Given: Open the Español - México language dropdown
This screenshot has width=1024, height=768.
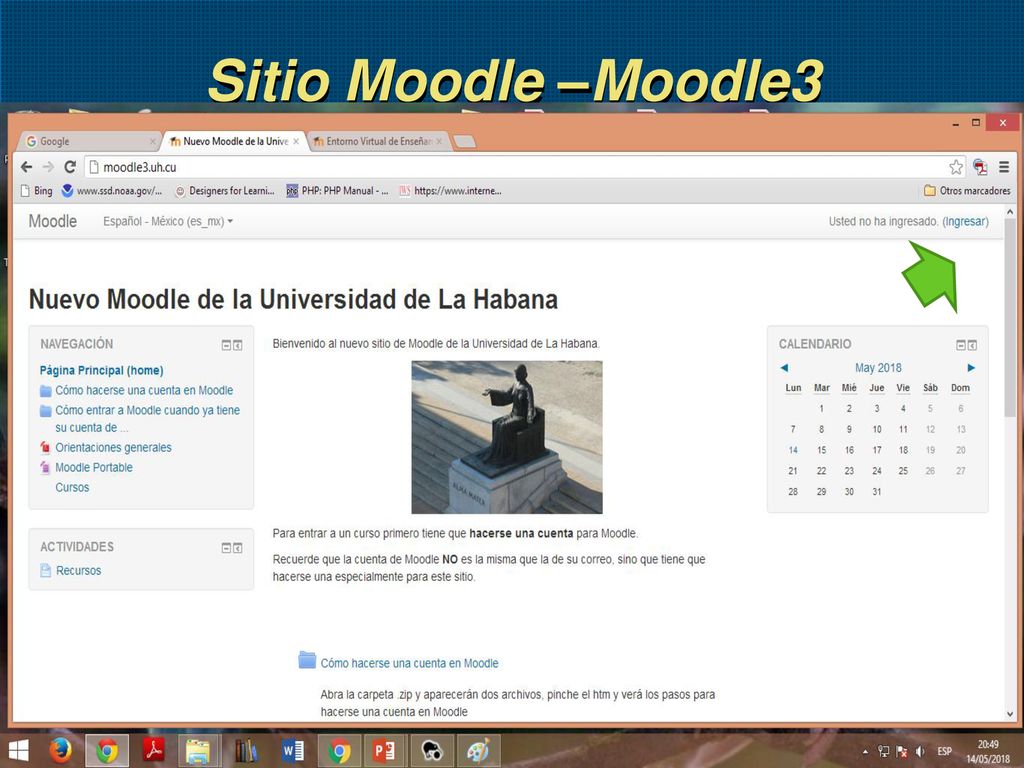Looking at the screenshot, I should coord(168,221).
